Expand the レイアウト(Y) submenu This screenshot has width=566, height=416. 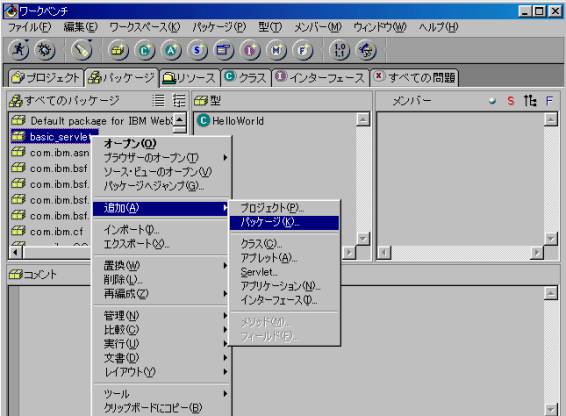pos(161,372)
